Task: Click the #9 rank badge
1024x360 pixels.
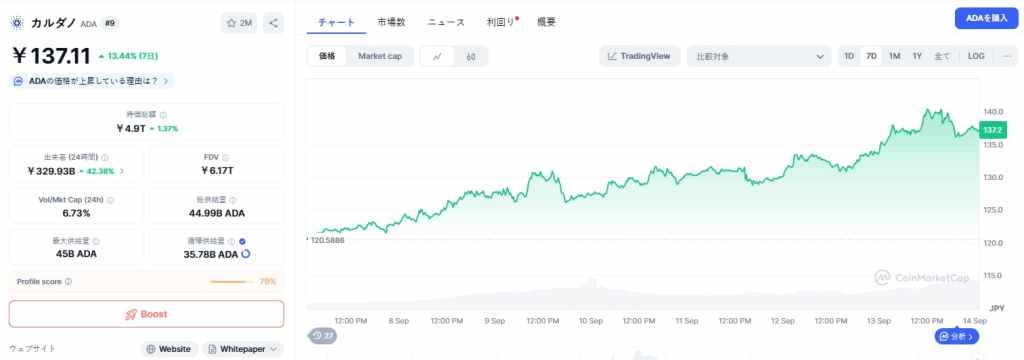Action: pyautogui.click(x=110, y=24)
